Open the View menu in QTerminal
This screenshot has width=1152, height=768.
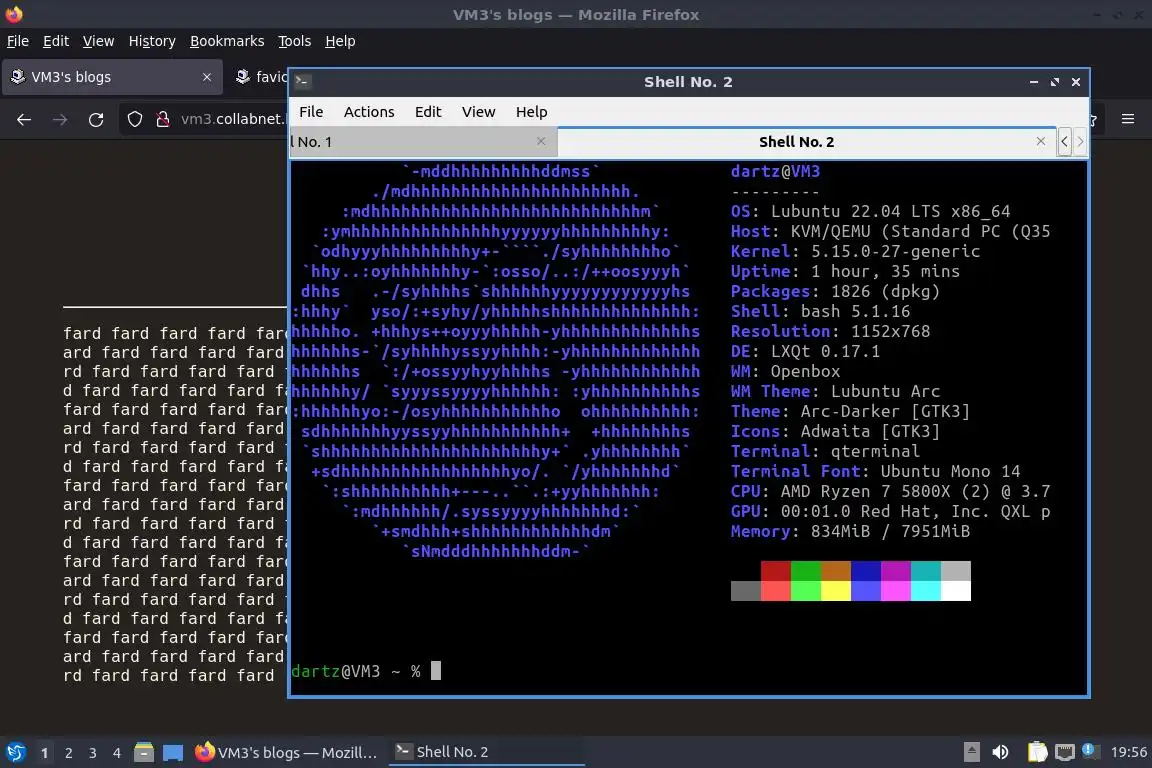(478, 112)
